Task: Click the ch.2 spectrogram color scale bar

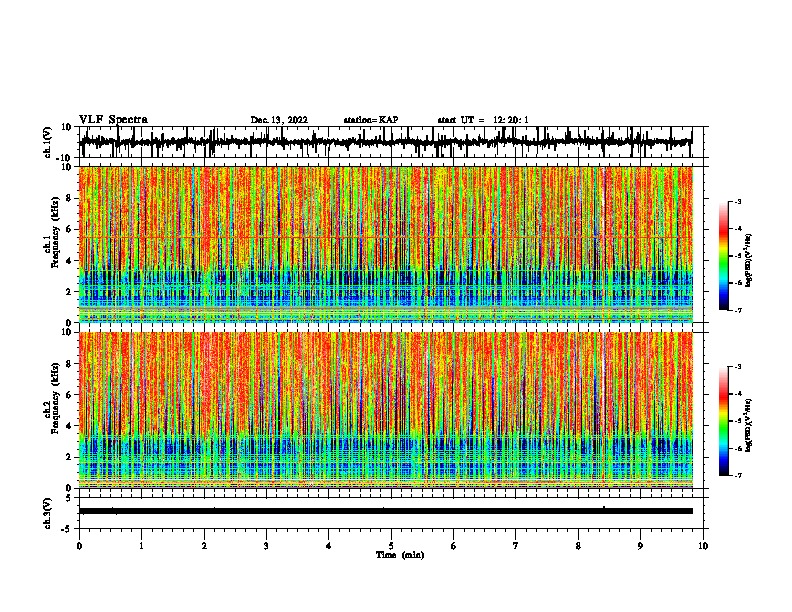Action: point(723,421)
